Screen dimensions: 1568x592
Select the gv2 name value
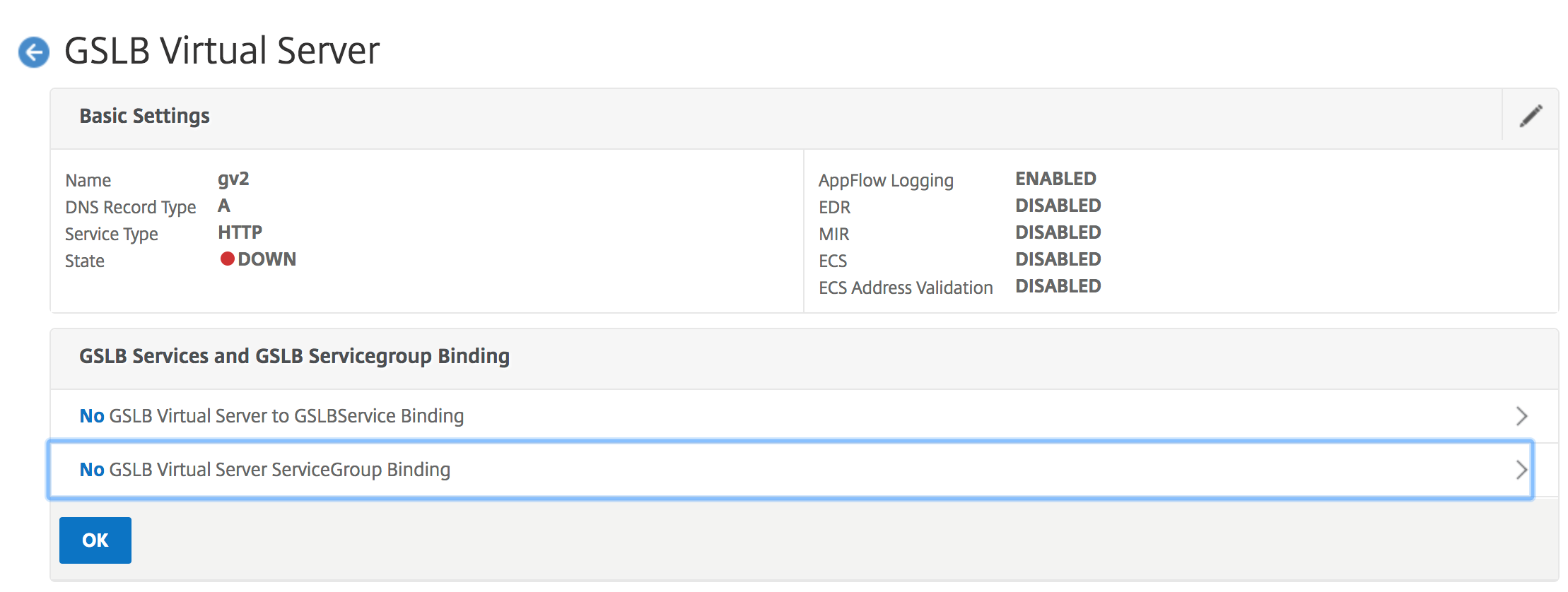pos(233,179)
